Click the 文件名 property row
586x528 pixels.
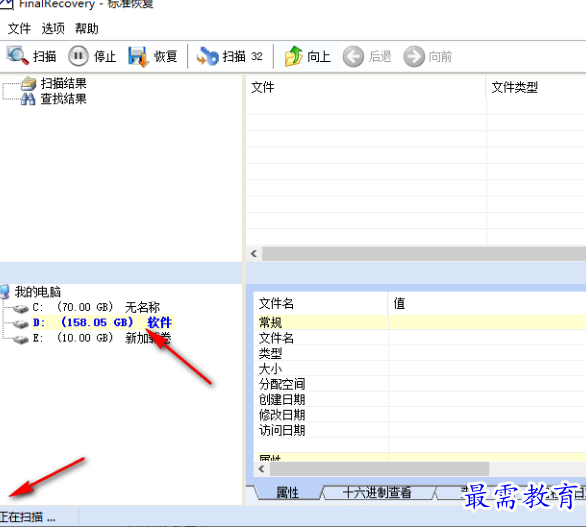point(420,338)
